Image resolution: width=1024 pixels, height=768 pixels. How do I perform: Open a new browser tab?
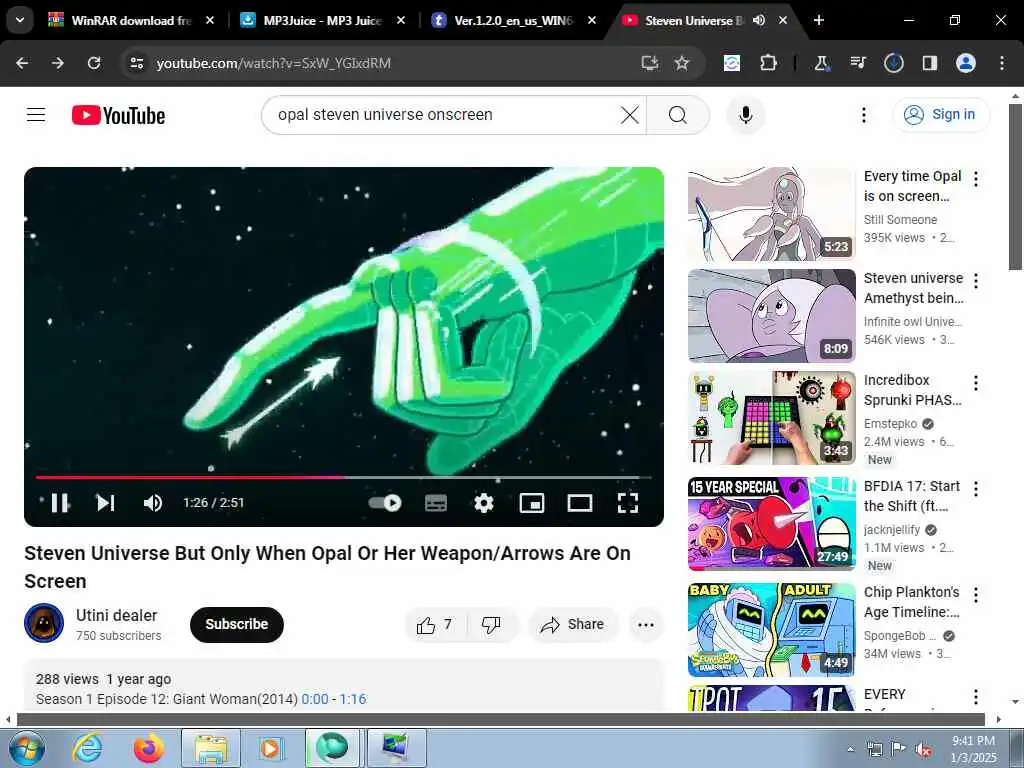pyautogui.click(x=818, y=20)
